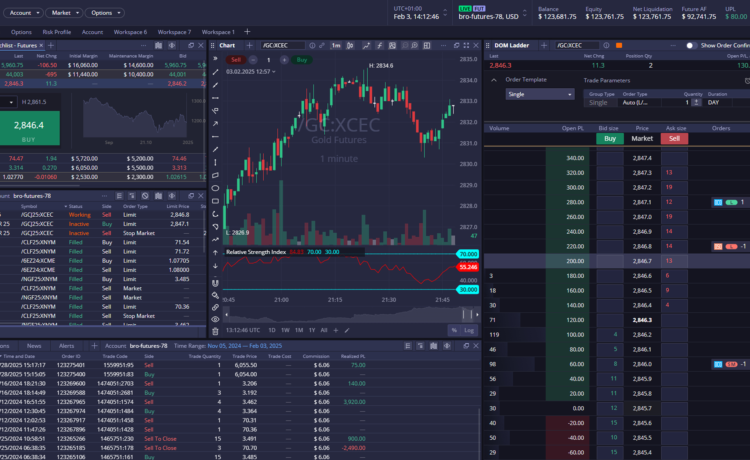Viewport: 750px width, 460px height.
Task: Toggle Show Order Confirmation switch
Action: click(694, 45)
